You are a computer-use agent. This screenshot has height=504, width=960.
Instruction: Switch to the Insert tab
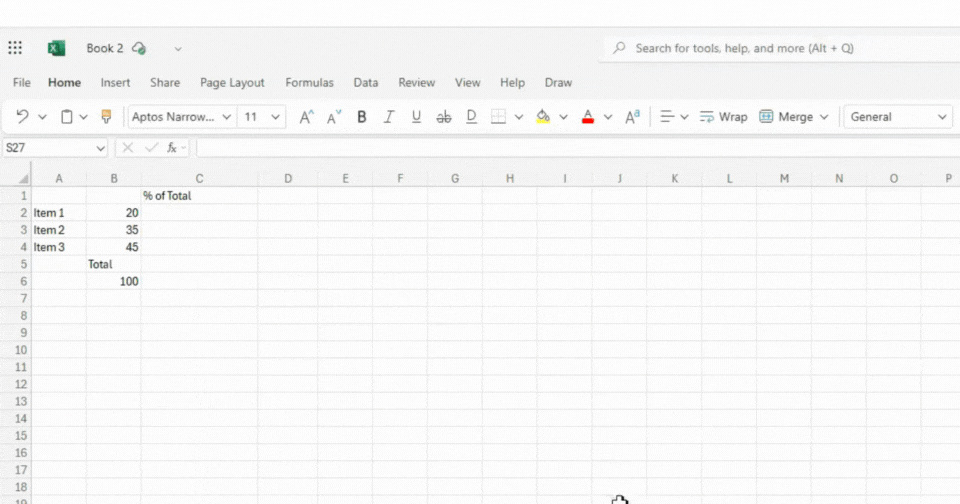(115, 83)
